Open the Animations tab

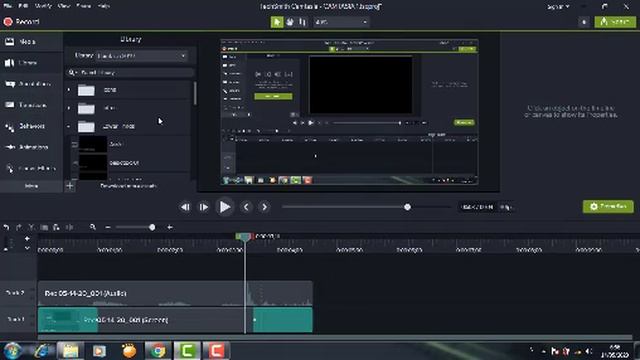[x=31, y=147]
